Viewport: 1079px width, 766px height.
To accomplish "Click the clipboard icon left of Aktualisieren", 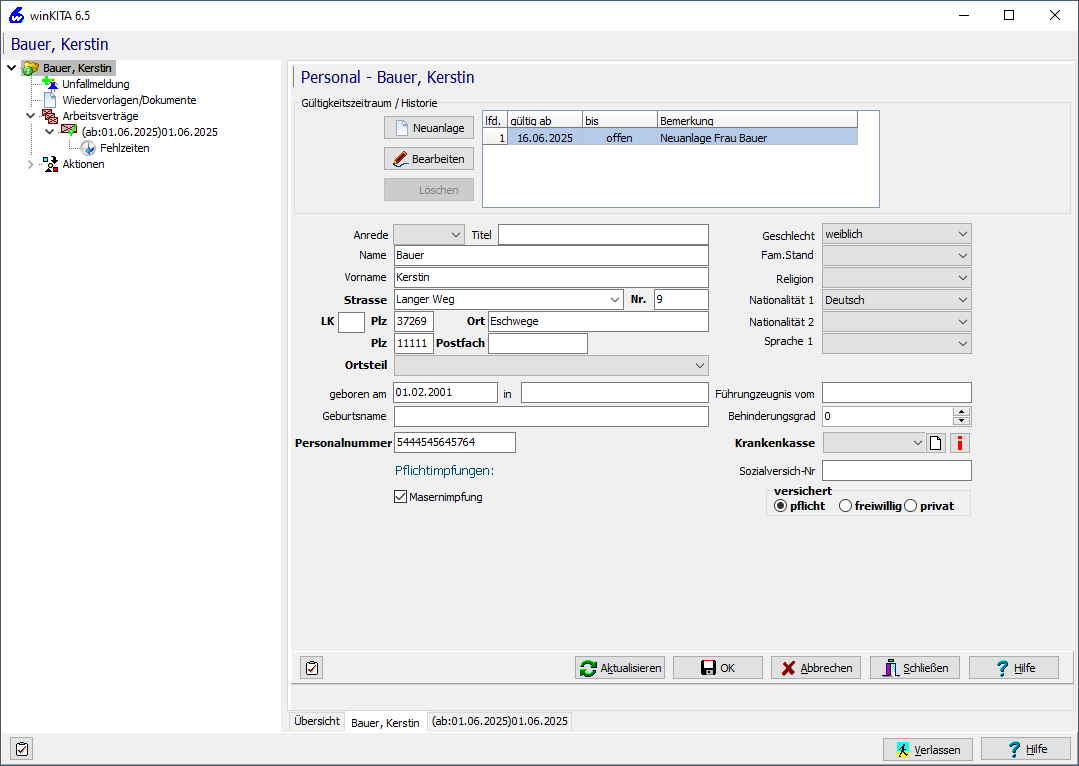I will click(x=311, y=668).
